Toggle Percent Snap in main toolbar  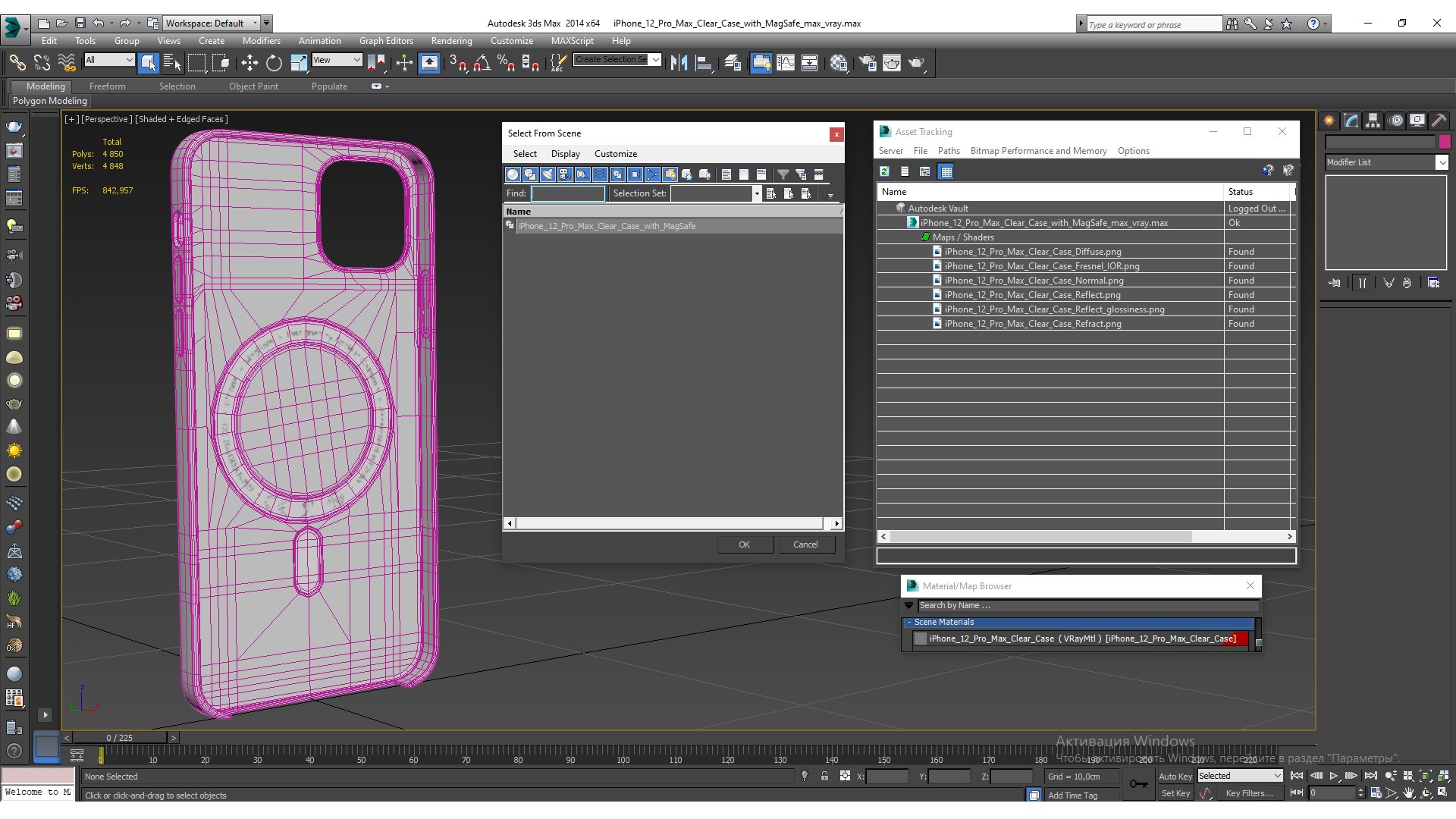506,63
